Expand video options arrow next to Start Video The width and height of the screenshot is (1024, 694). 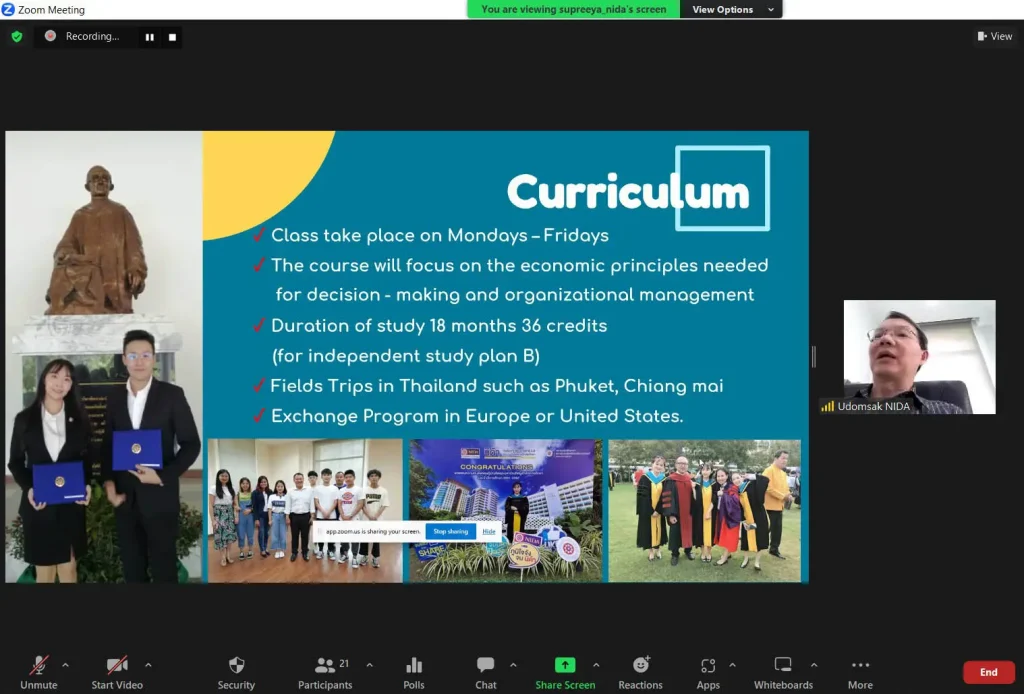[x=148, y=665]
